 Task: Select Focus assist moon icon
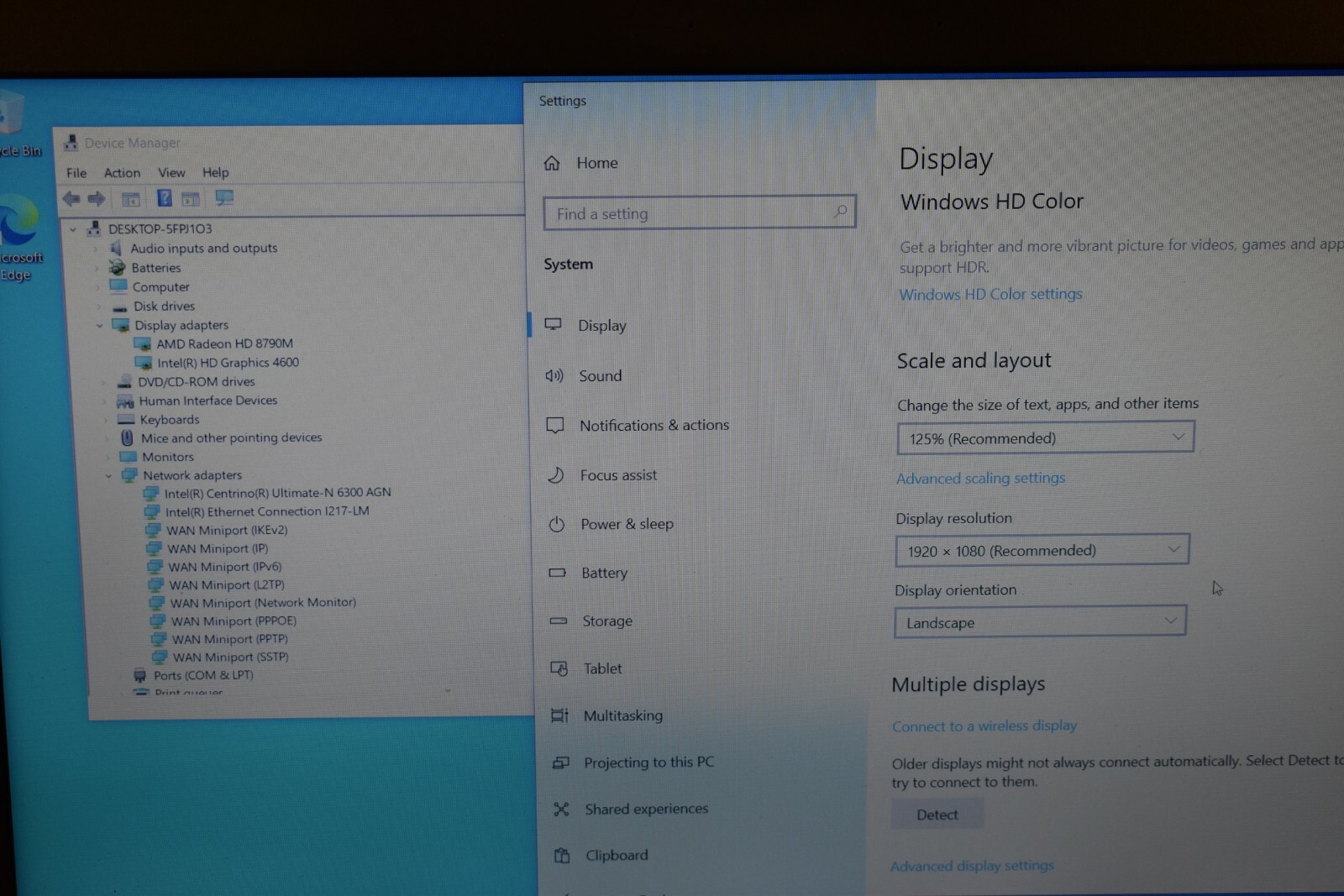tap(555, 475)
